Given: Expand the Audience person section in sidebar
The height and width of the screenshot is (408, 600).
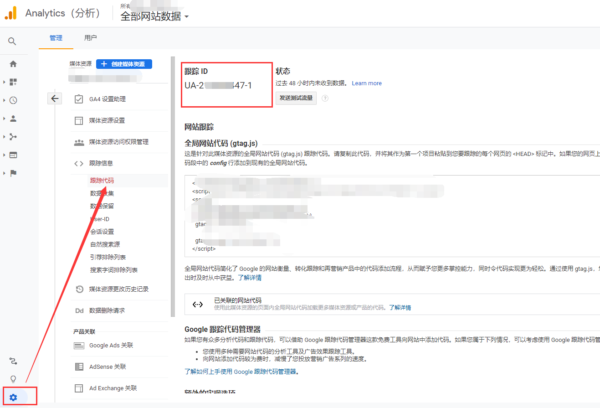Looking at the screenshot, I should pyautogui.click(x=13, y=119).
